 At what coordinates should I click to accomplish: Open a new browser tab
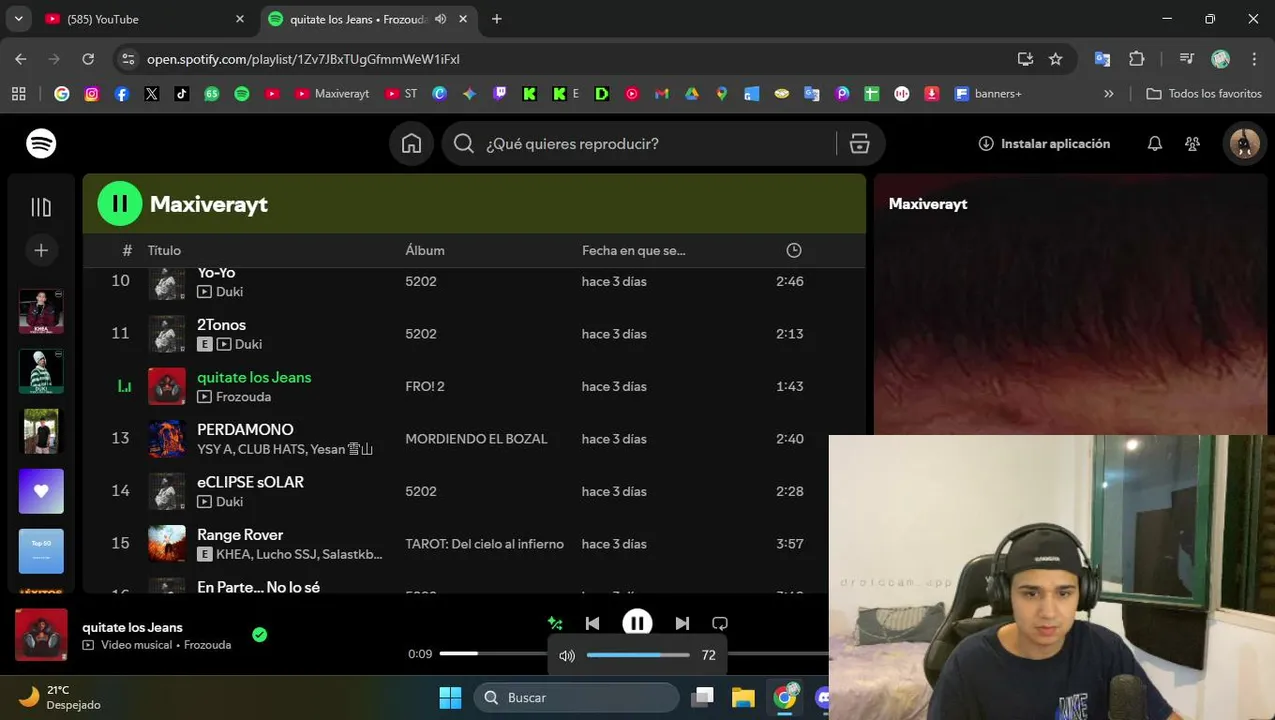(x=497, y=19)
